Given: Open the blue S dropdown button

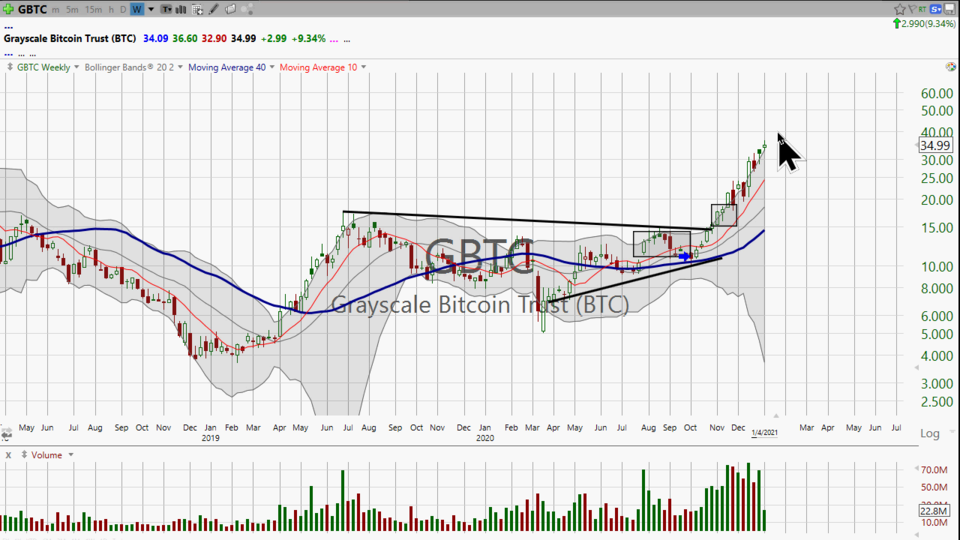Looking at the screenshot, I should (936, 9).
